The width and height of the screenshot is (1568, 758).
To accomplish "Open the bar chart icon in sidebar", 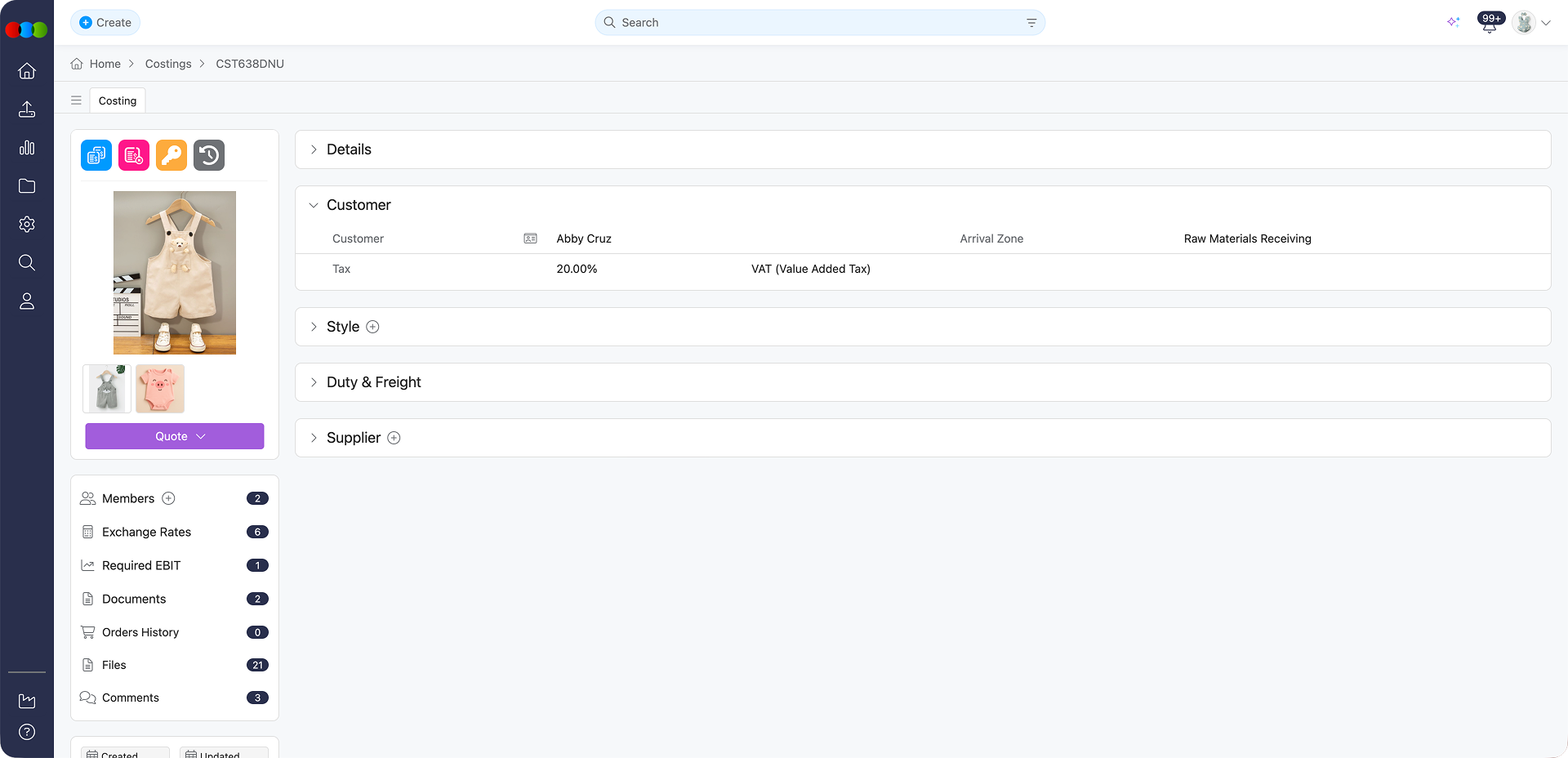I will coord(27,148).
